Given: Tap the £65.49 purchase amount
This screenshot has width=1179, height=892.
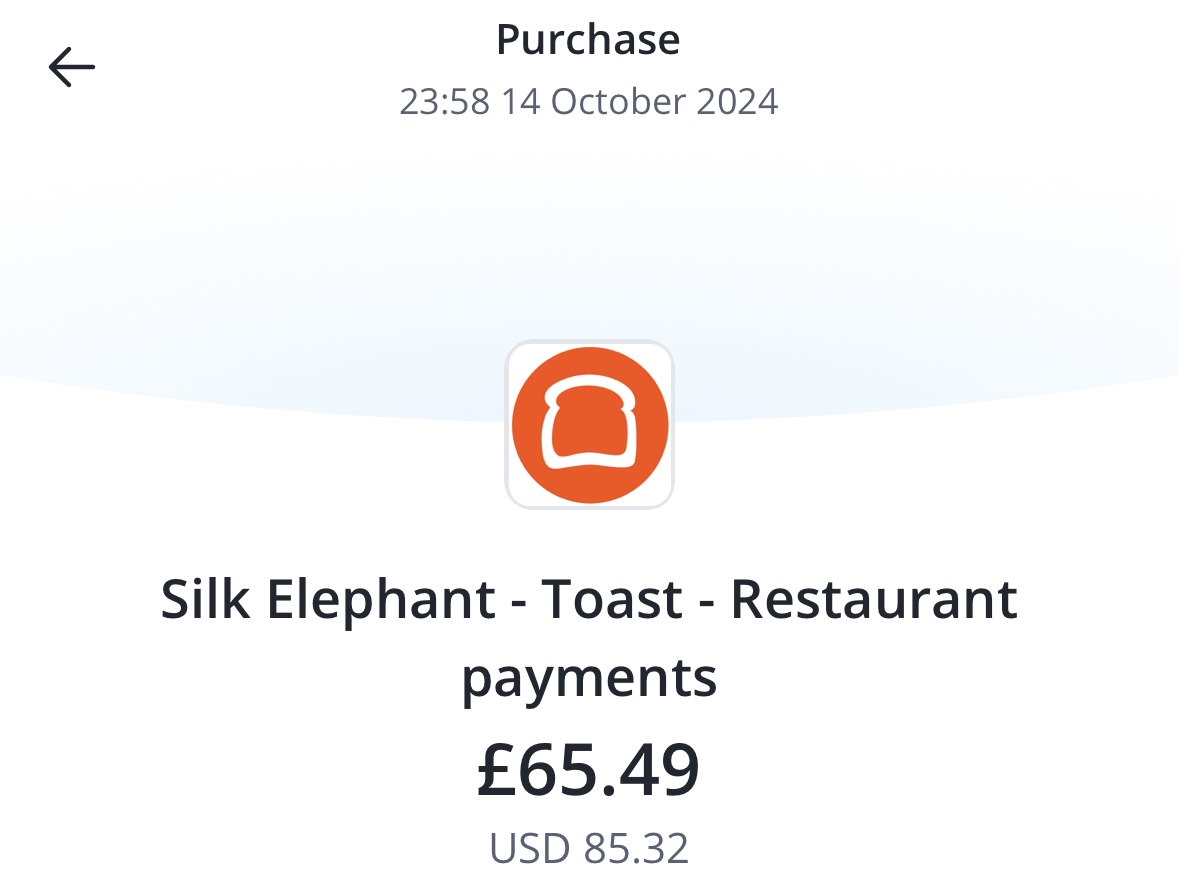Looking at the screenshot, I should [x=589, y=770].
